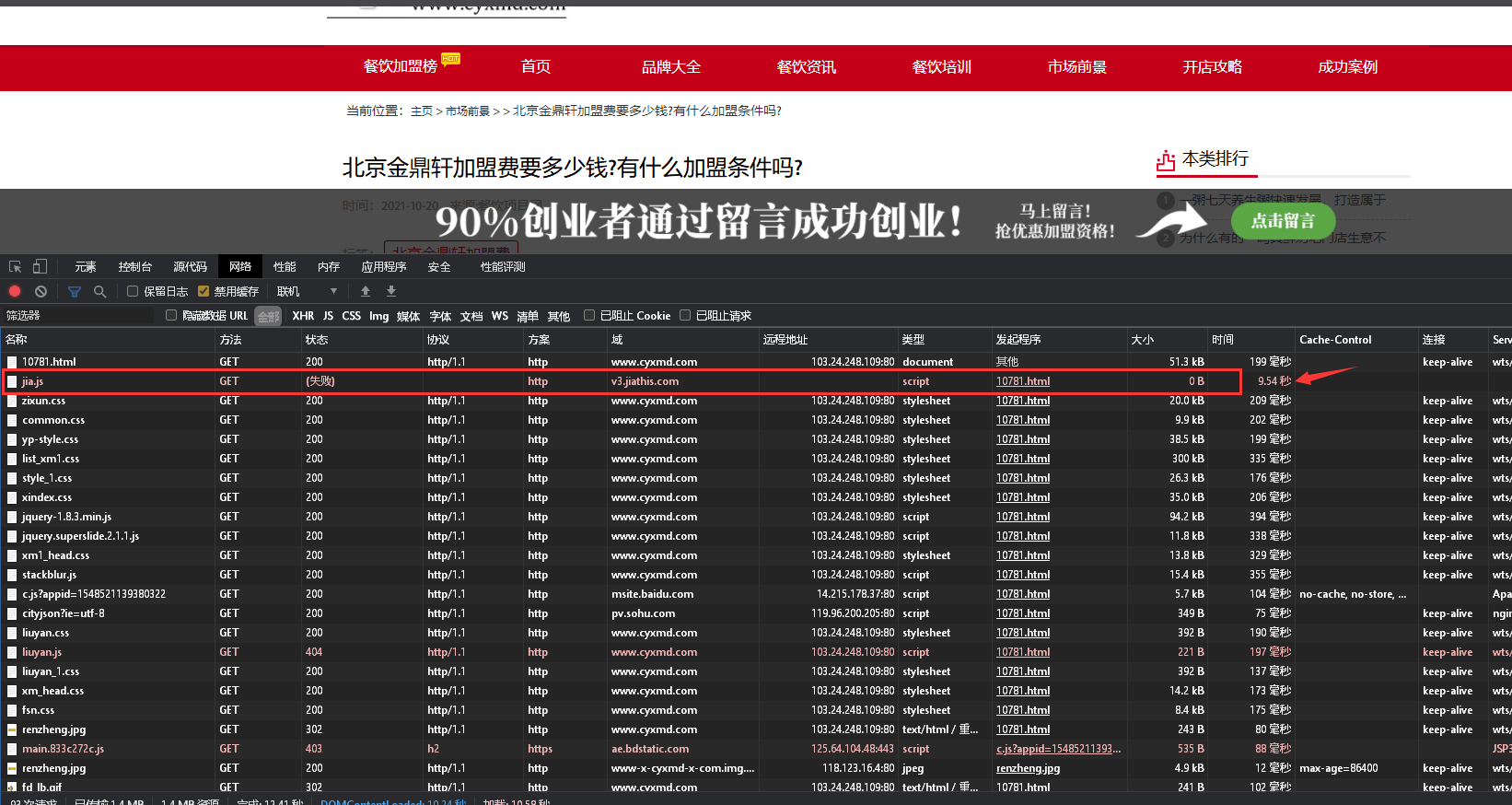1512x805 pixels.
Task: Open the 餐饮培训 navigation menu item
Action: coord(942,67)
